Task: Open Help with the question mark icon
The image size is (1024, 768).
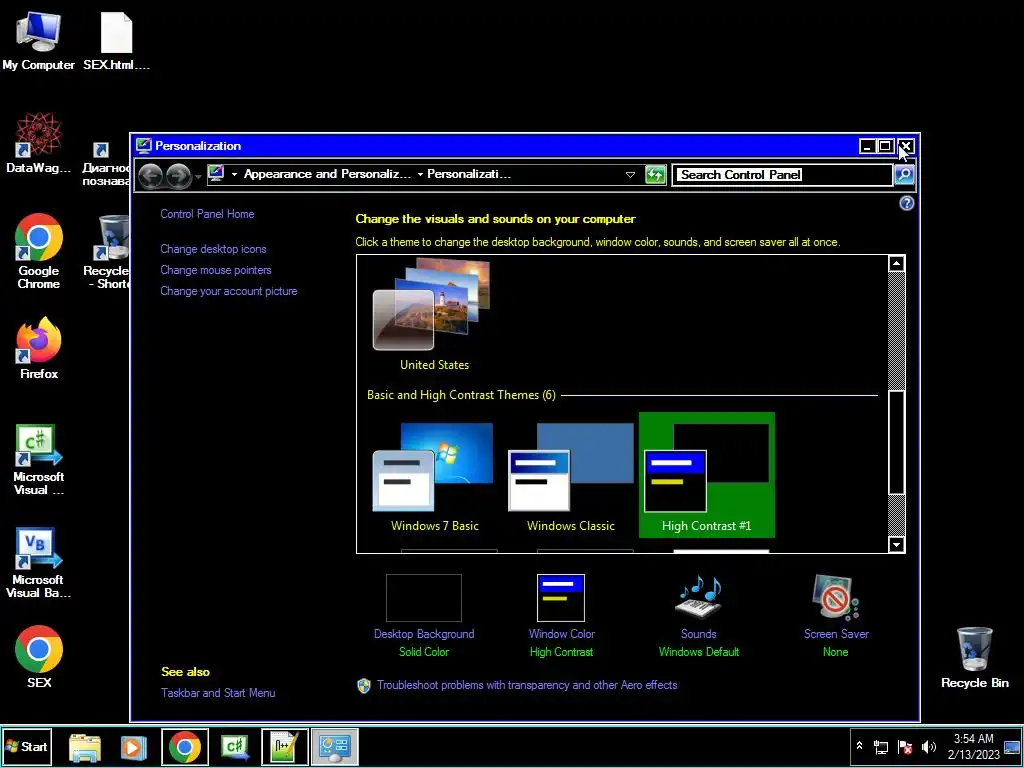Action: [x=906, y=204]
